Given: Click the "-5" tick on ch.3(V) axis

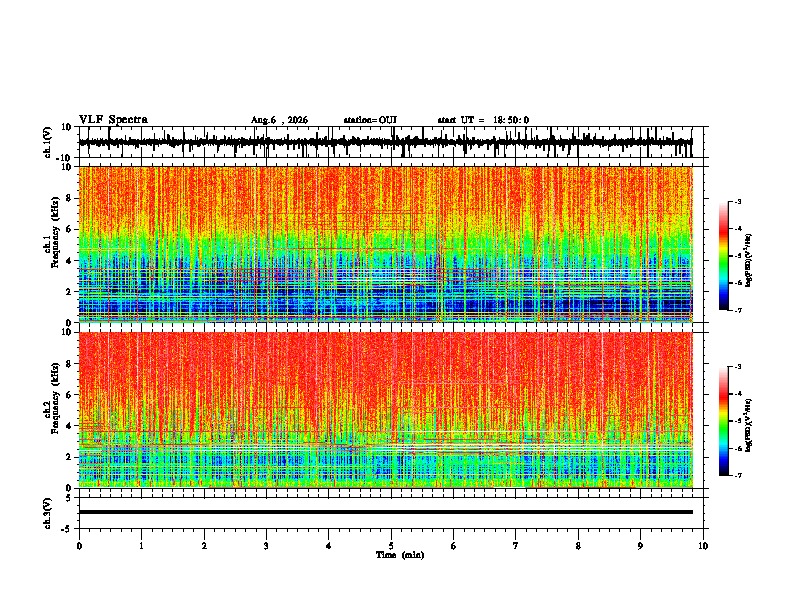Looking at the screenshot, I should [x=67, y=529].
